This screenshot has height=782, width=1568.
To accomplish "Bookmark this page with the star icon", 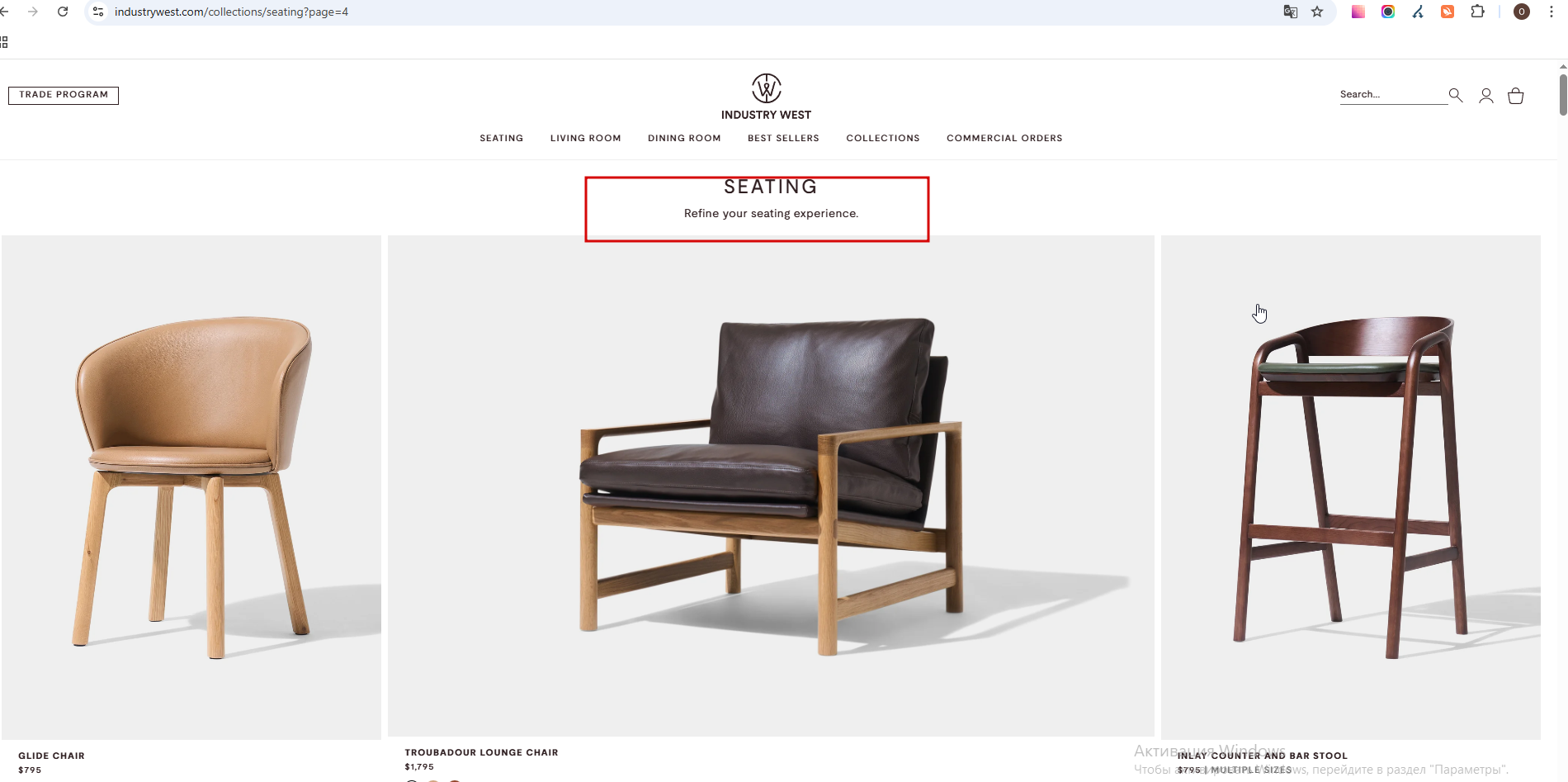I will [x=1317, y=12].
